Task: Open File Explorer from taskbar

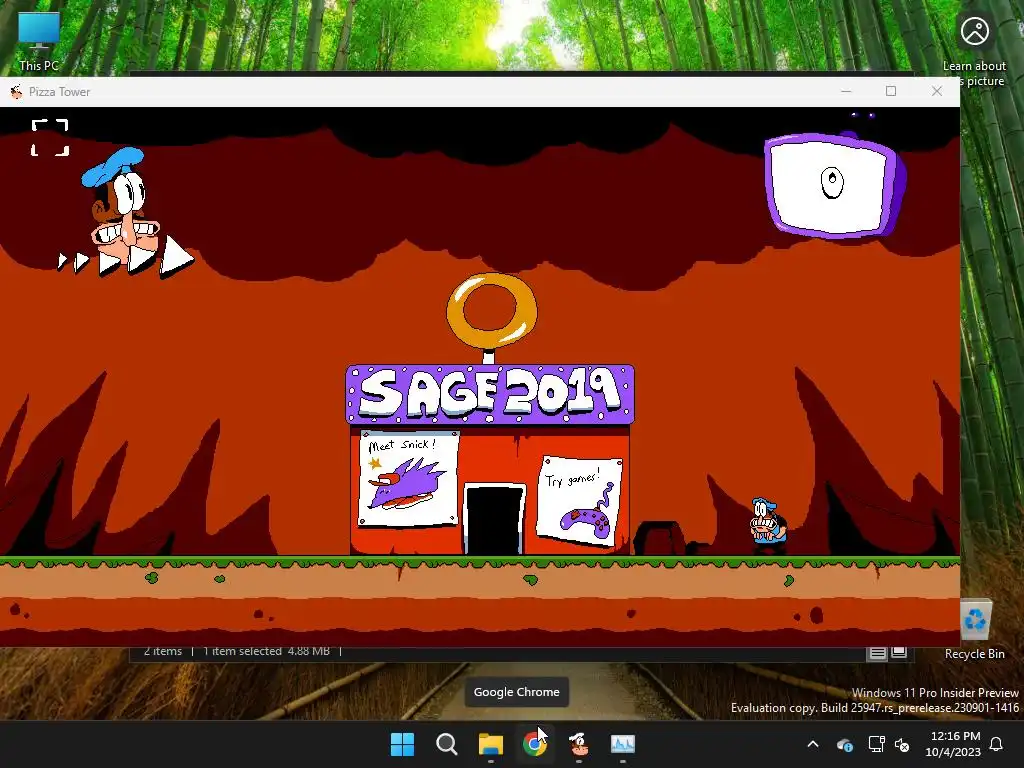Action: click(490, 744)
